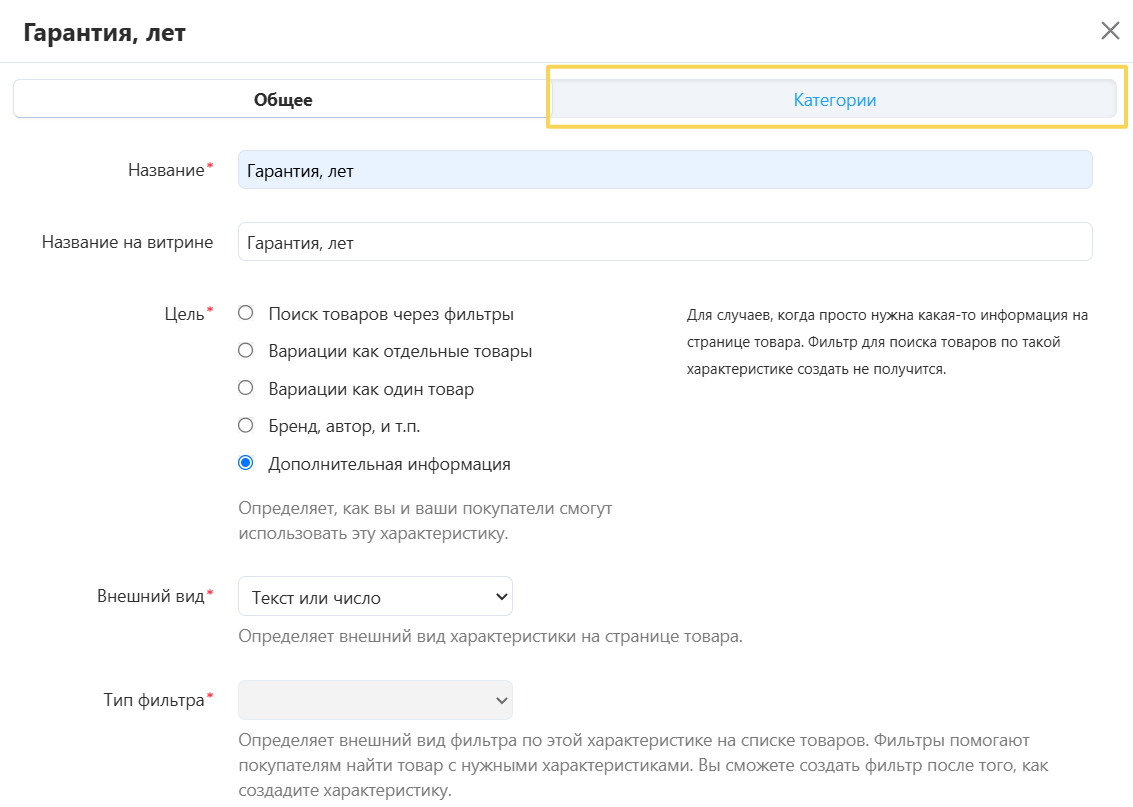1133x807 pixels.
Task: Select Дополнительная информация radio button
Action: click(x=246, y=464)
